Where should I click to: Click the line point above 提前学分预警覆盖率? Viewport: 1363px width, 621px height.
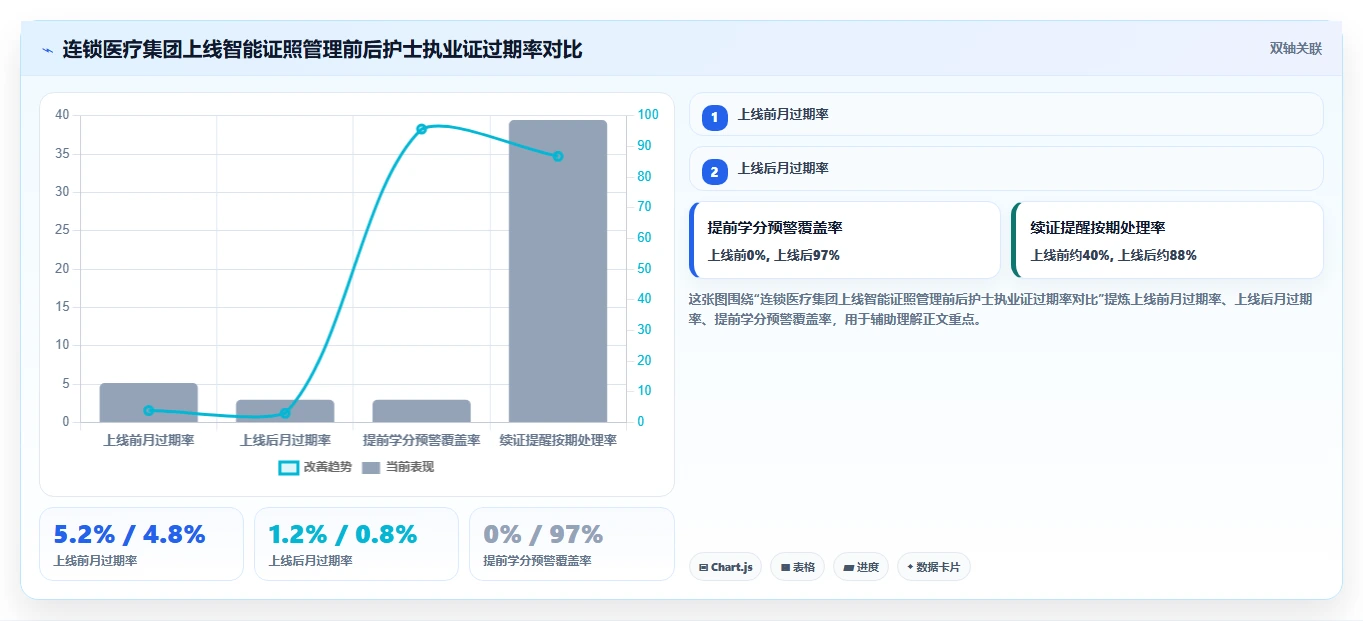421,129
